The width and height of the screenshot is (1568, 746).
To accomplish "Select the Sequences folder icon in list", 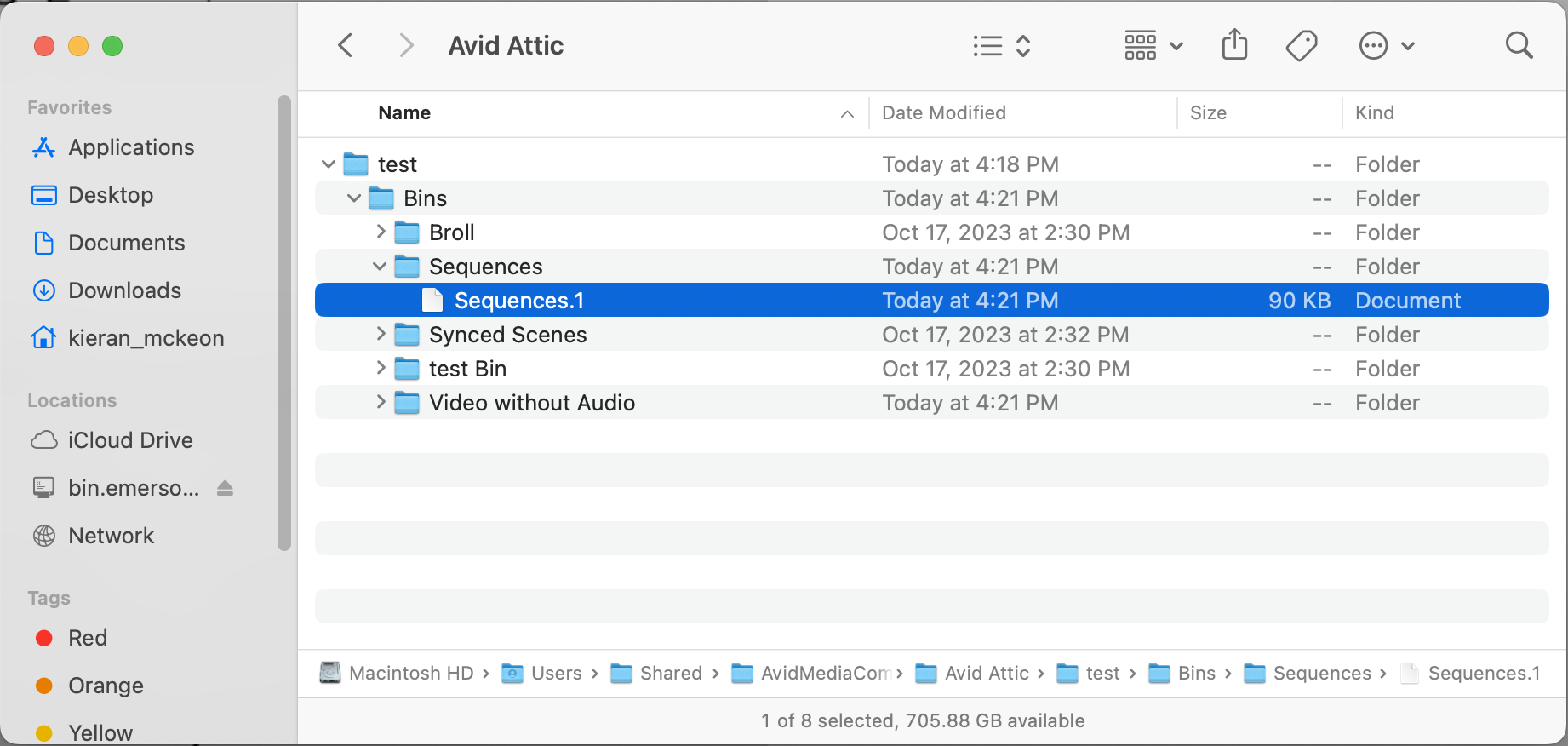I will [407, 266].
